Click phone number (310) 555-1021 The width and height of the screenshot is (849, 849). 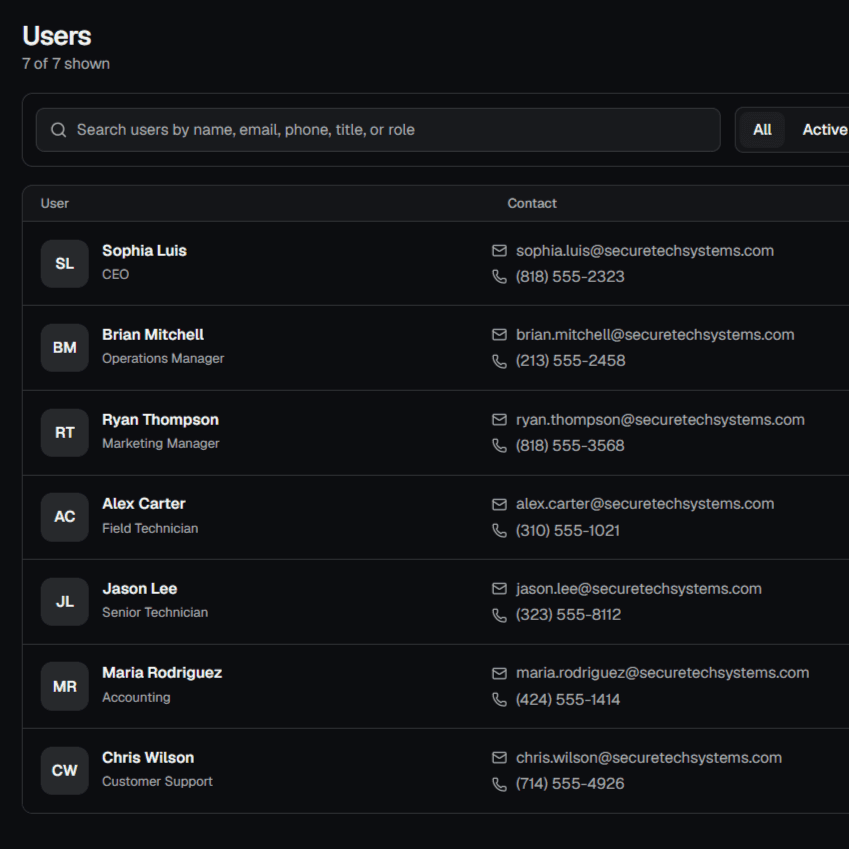tap(568, 531)
